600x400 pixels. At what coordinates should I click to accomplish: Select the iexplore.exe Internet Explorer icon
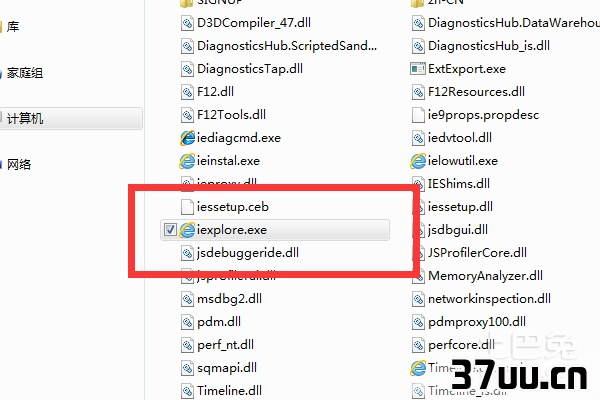tap(187, 230)
